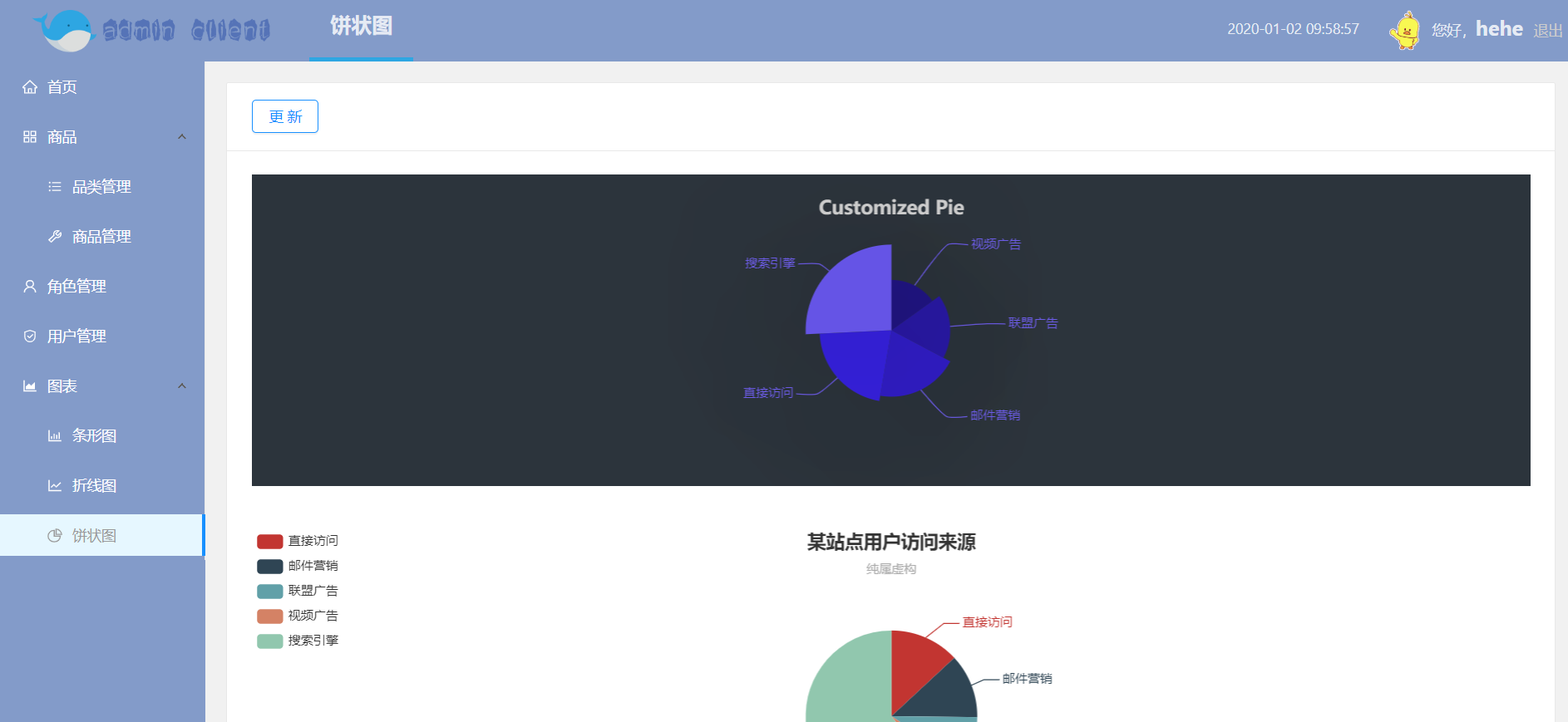Toggle 邮件营销 dark legend swatch
This screenshot has width=1568, height=722.
click(x=270, y=567)
